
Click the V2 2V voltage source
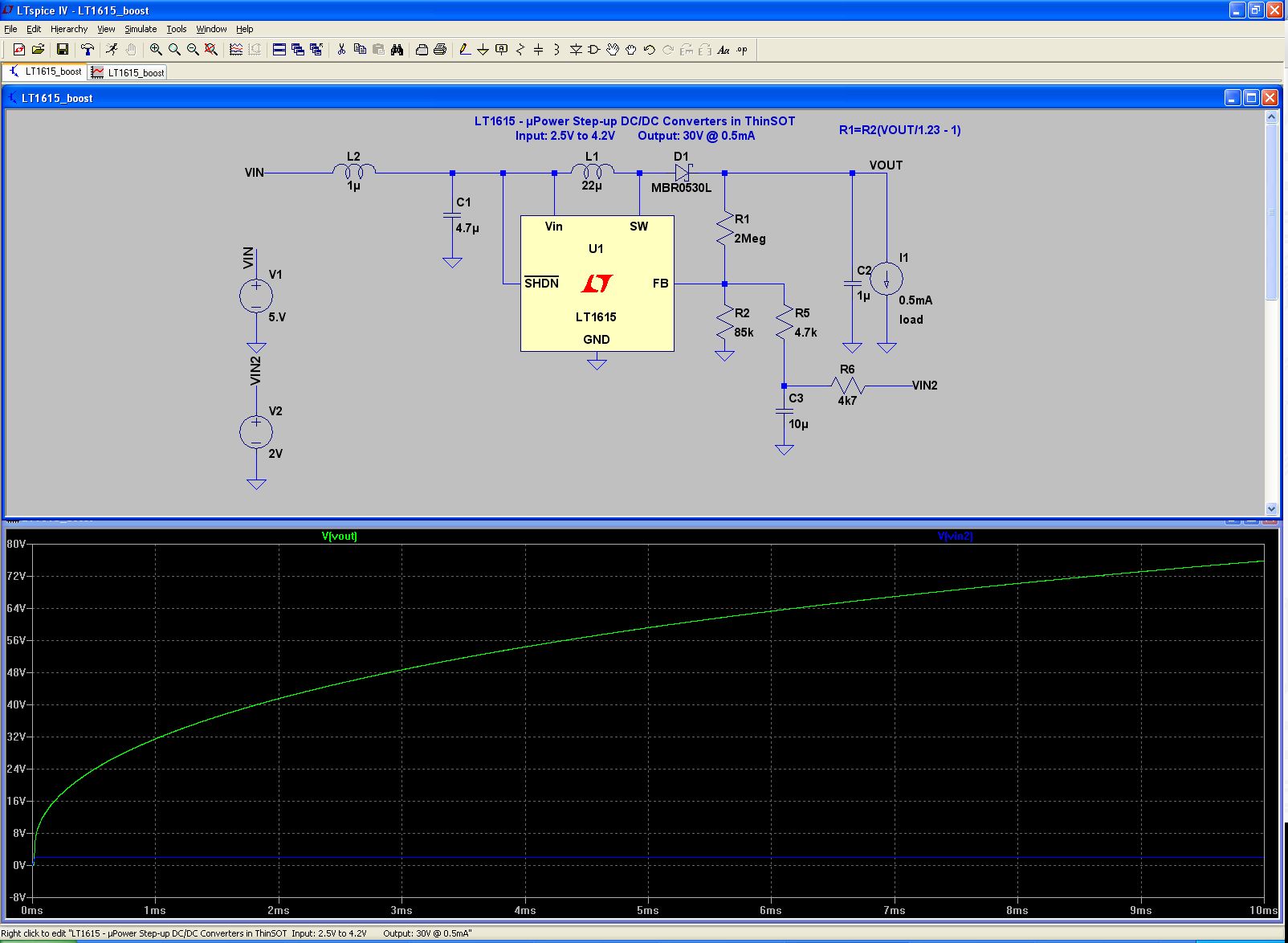tap(256, 433)
